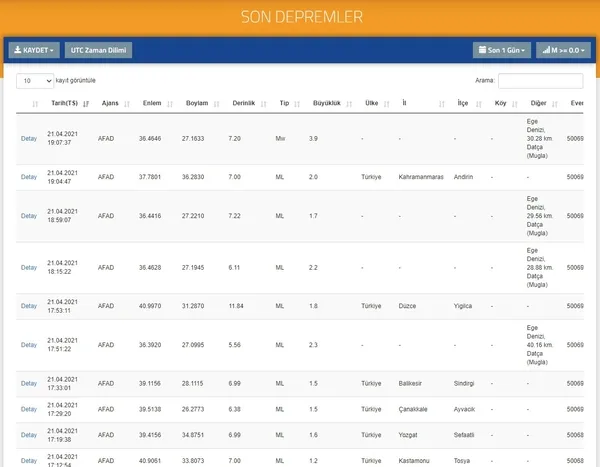Click the Balikesir province cell
Viewport: 600px width, 467px height.
point(410,384)
